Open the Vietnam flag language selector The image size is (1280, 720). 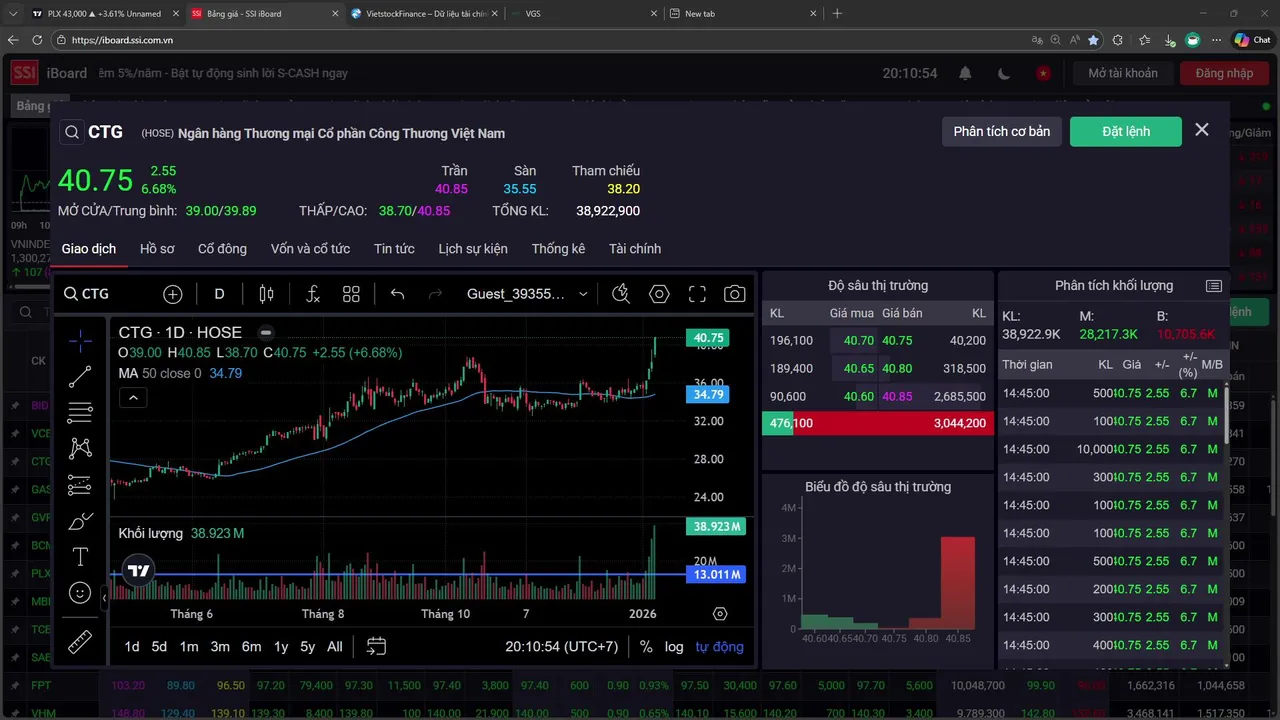point(1043,73)
